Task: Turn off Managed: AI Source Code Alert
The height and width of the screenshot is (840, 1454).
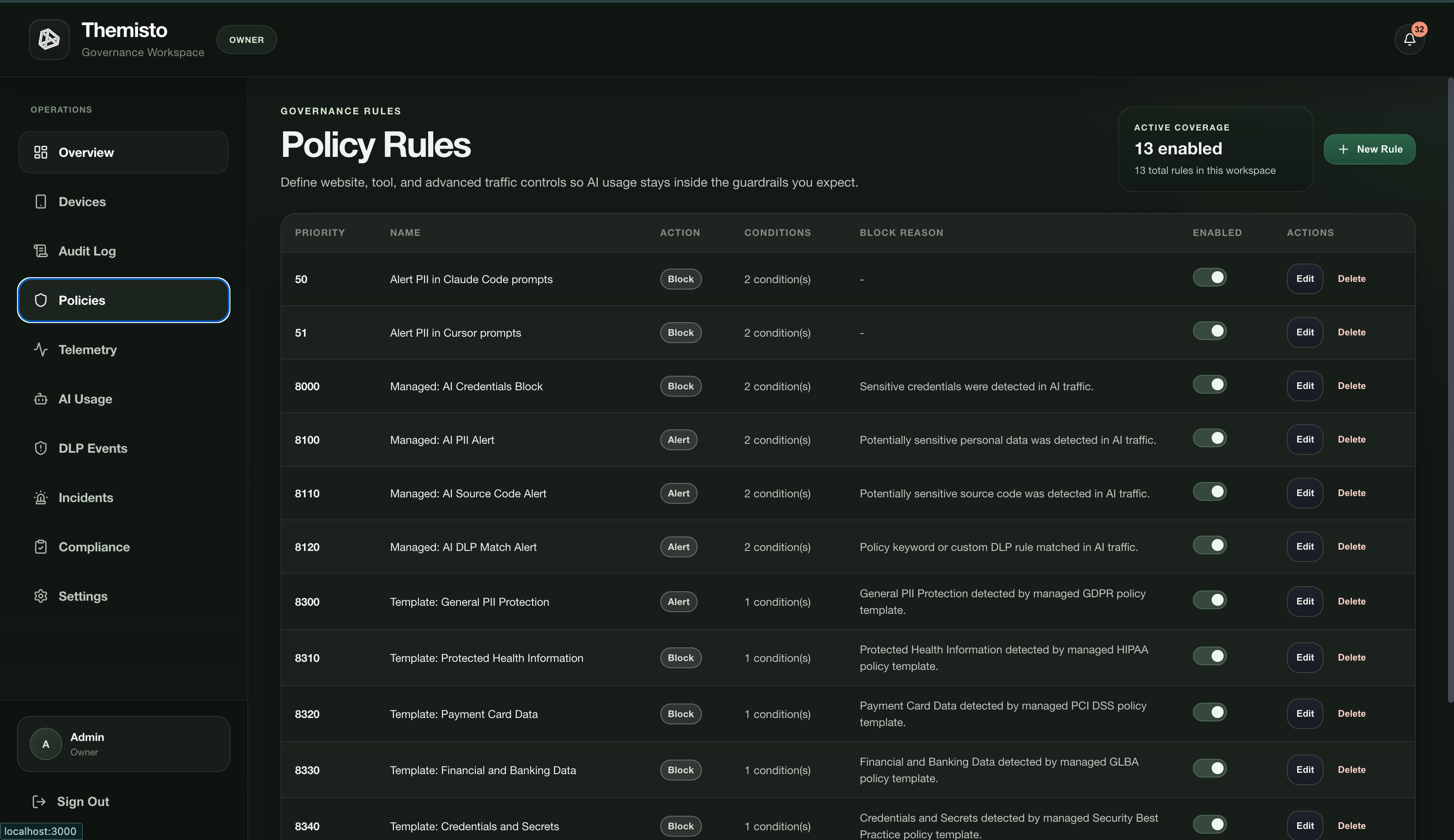Action: pos(1210,492)
